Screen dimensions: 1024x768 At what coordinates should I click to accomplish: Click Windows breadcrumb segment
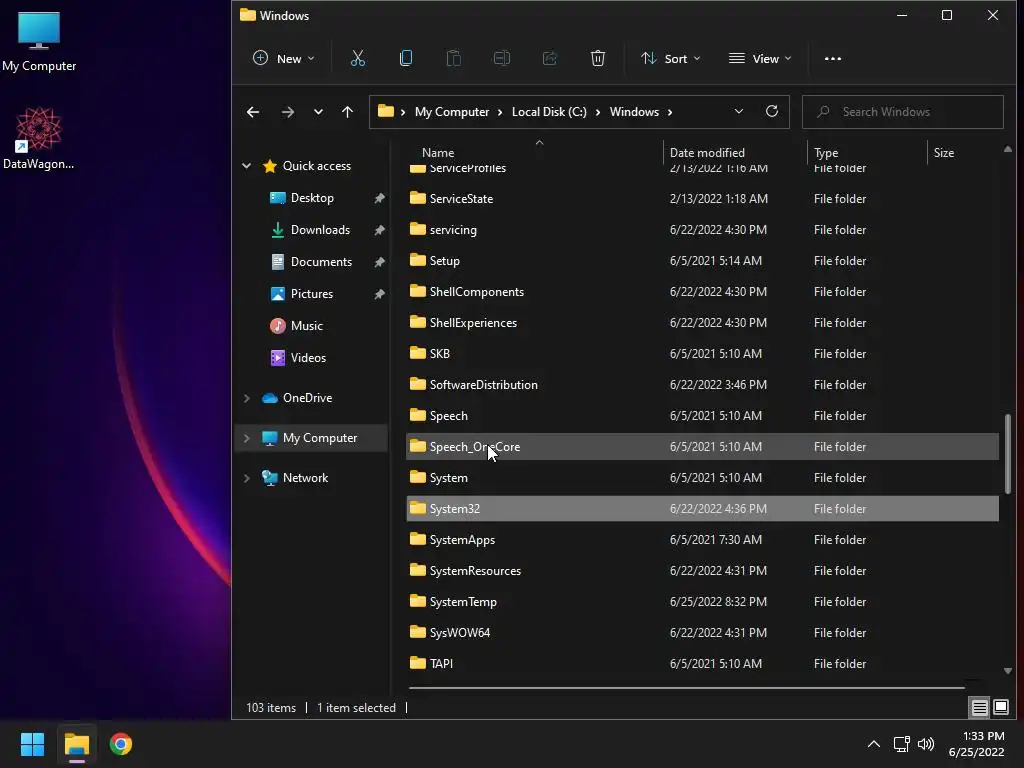pyautogui.click(x=634, y=112)
